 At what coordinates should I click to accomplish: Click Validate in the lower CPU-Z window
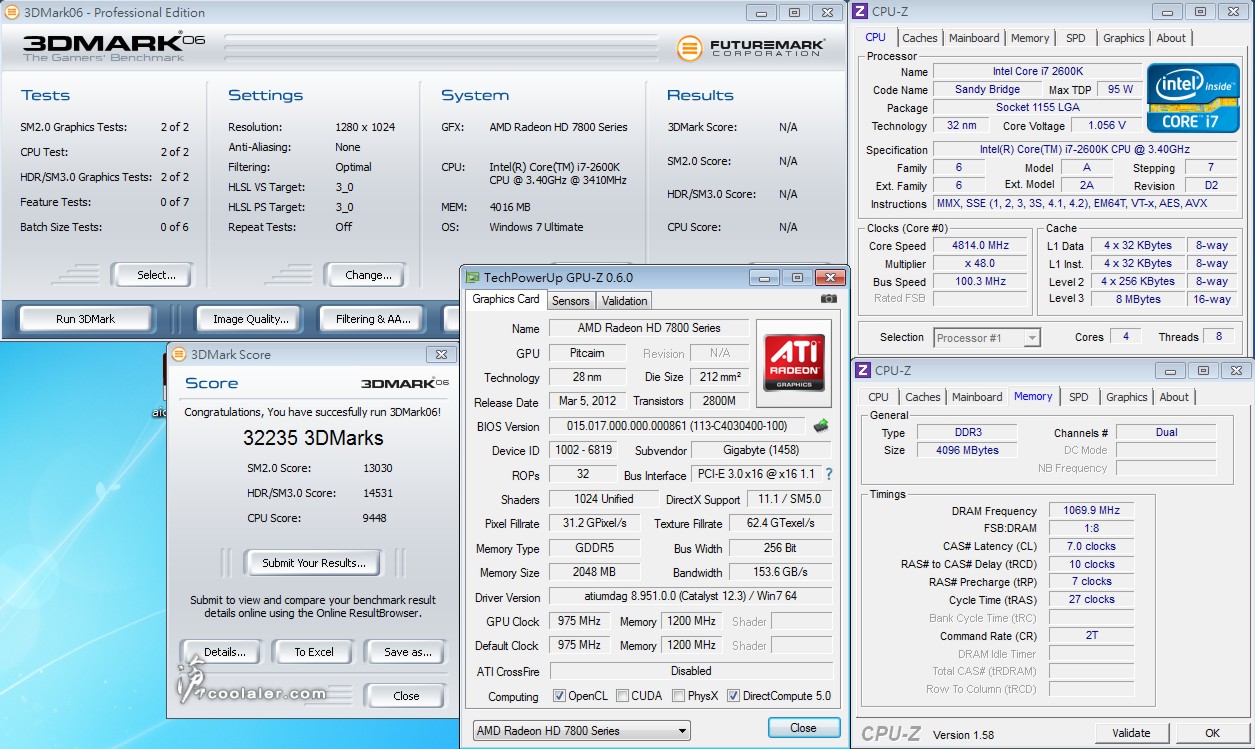1130,733
